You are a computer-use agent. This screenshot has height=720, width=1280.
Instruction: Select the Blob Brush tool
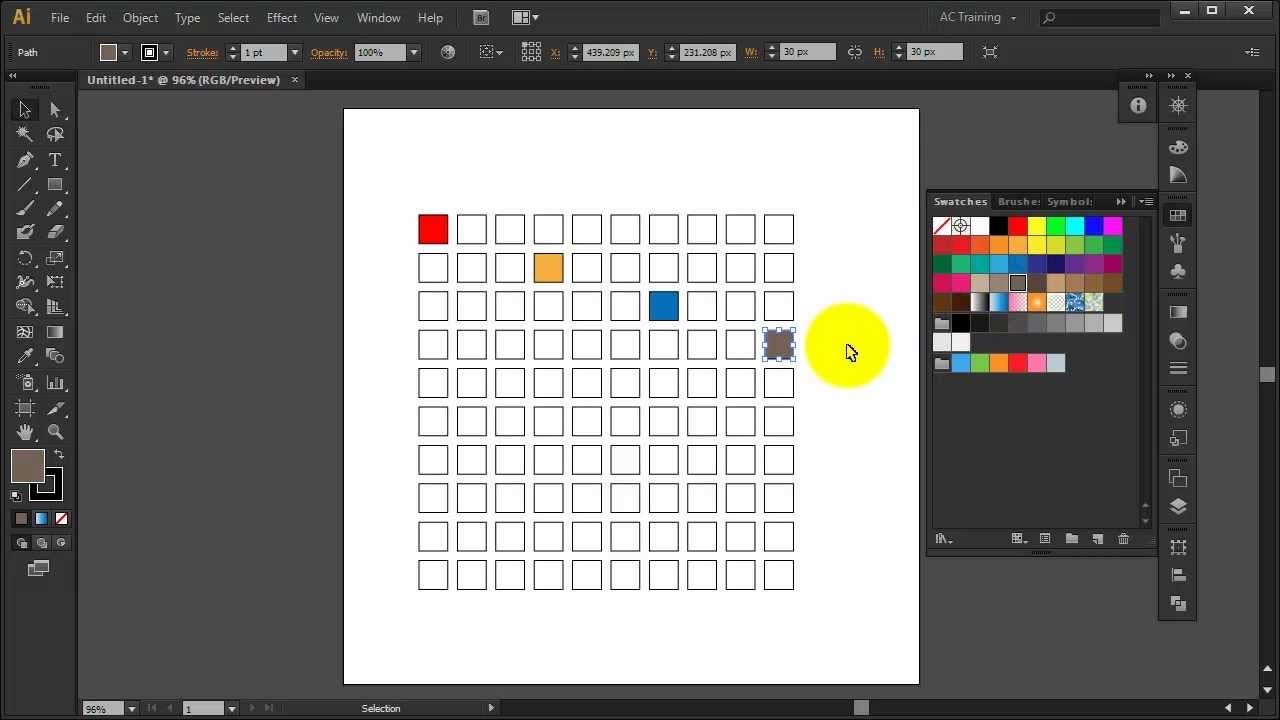[x=25, y=232]
